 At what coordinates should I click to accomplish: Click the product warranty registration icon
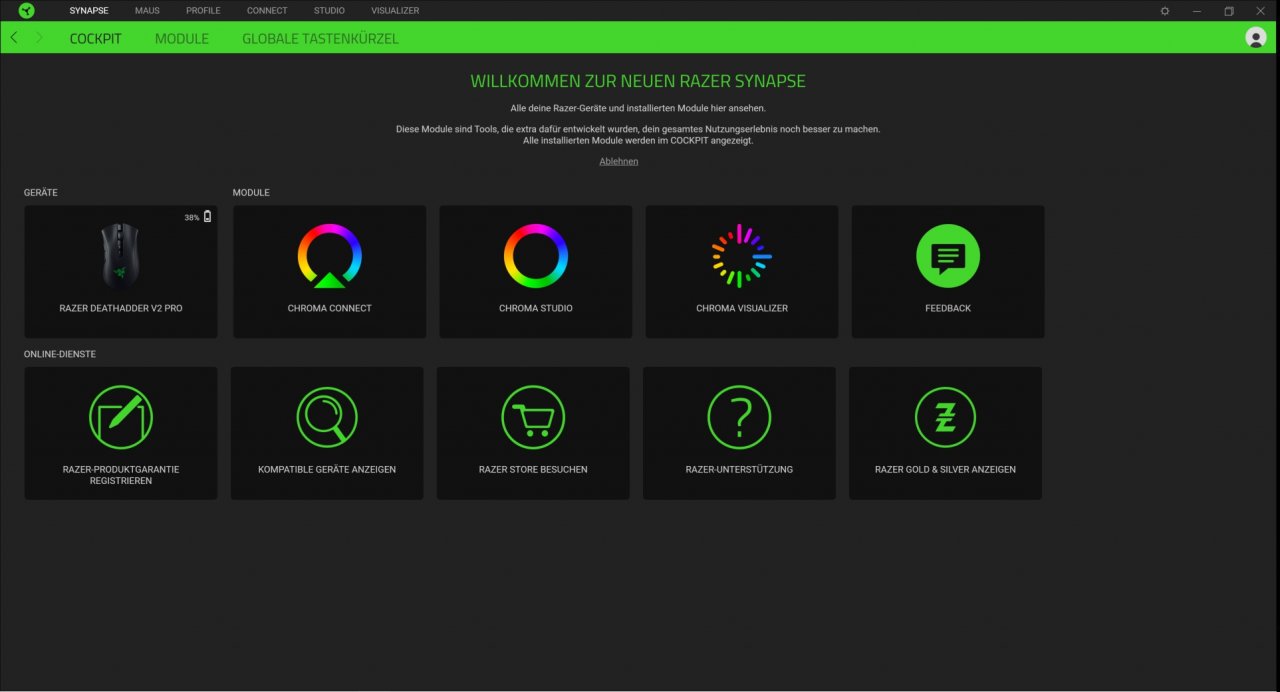click(x=120, y=417)
